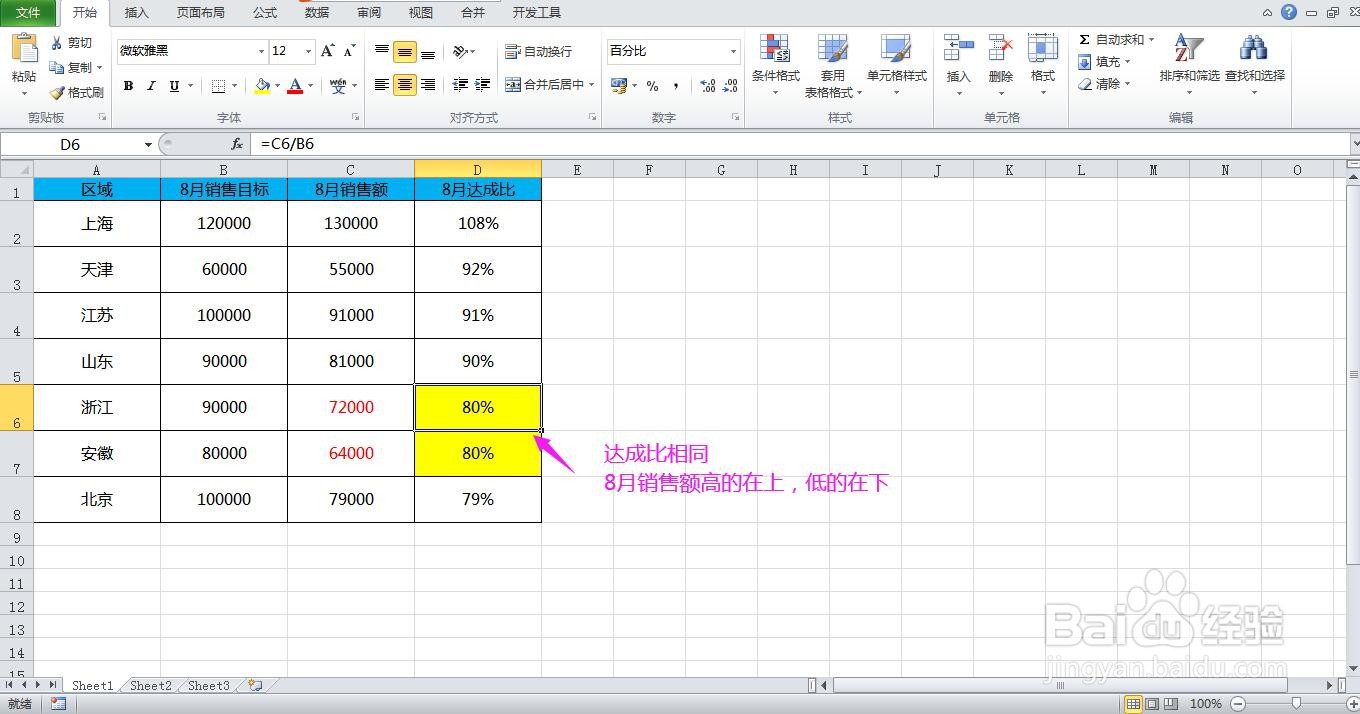This screenshot has width=1360, height=714.
Task: Open Conditional Formatting (条件格式)
Action: tap(775, 65)
